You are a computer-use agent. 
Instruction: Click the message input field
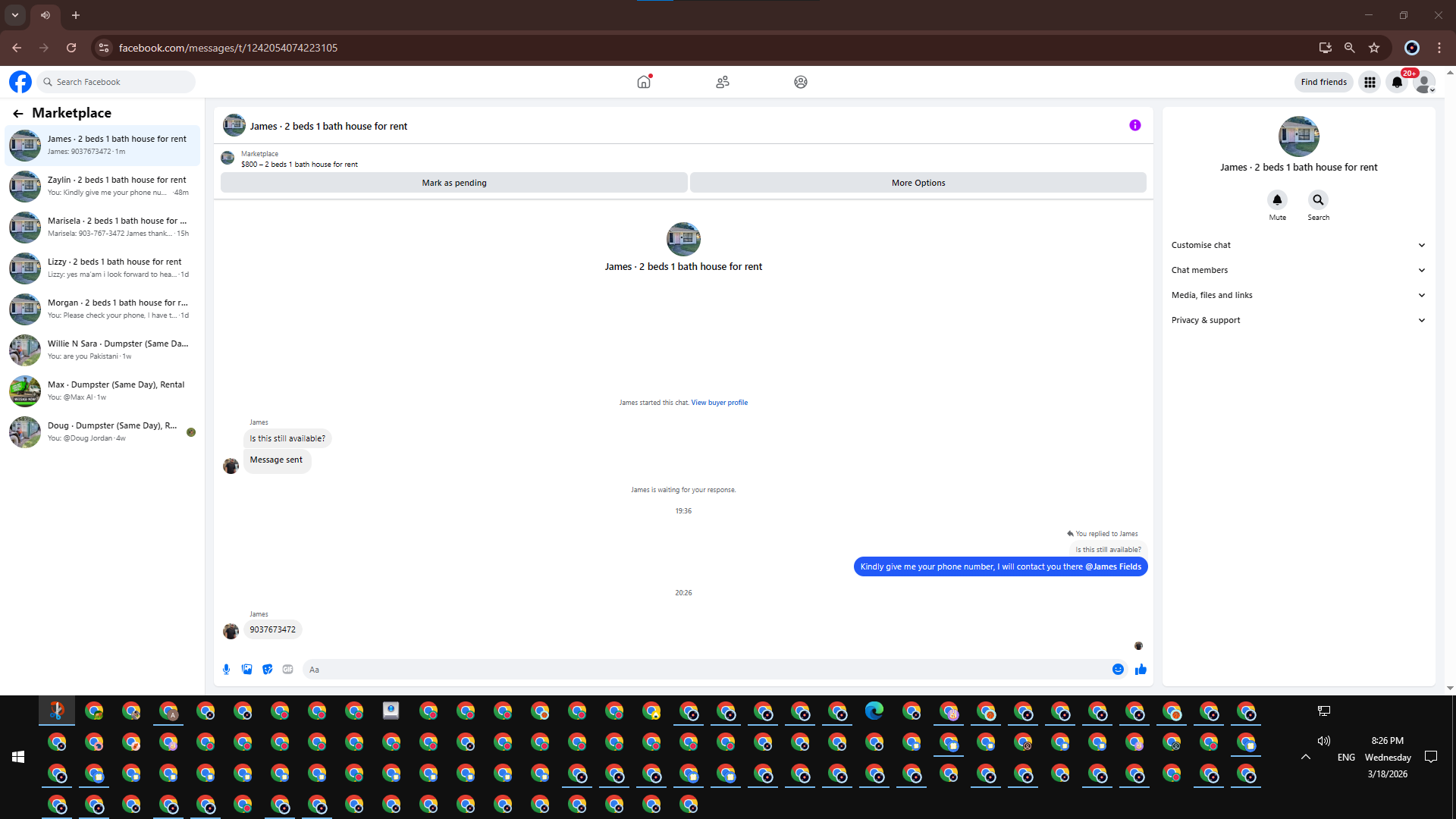[x=705, y=670]
